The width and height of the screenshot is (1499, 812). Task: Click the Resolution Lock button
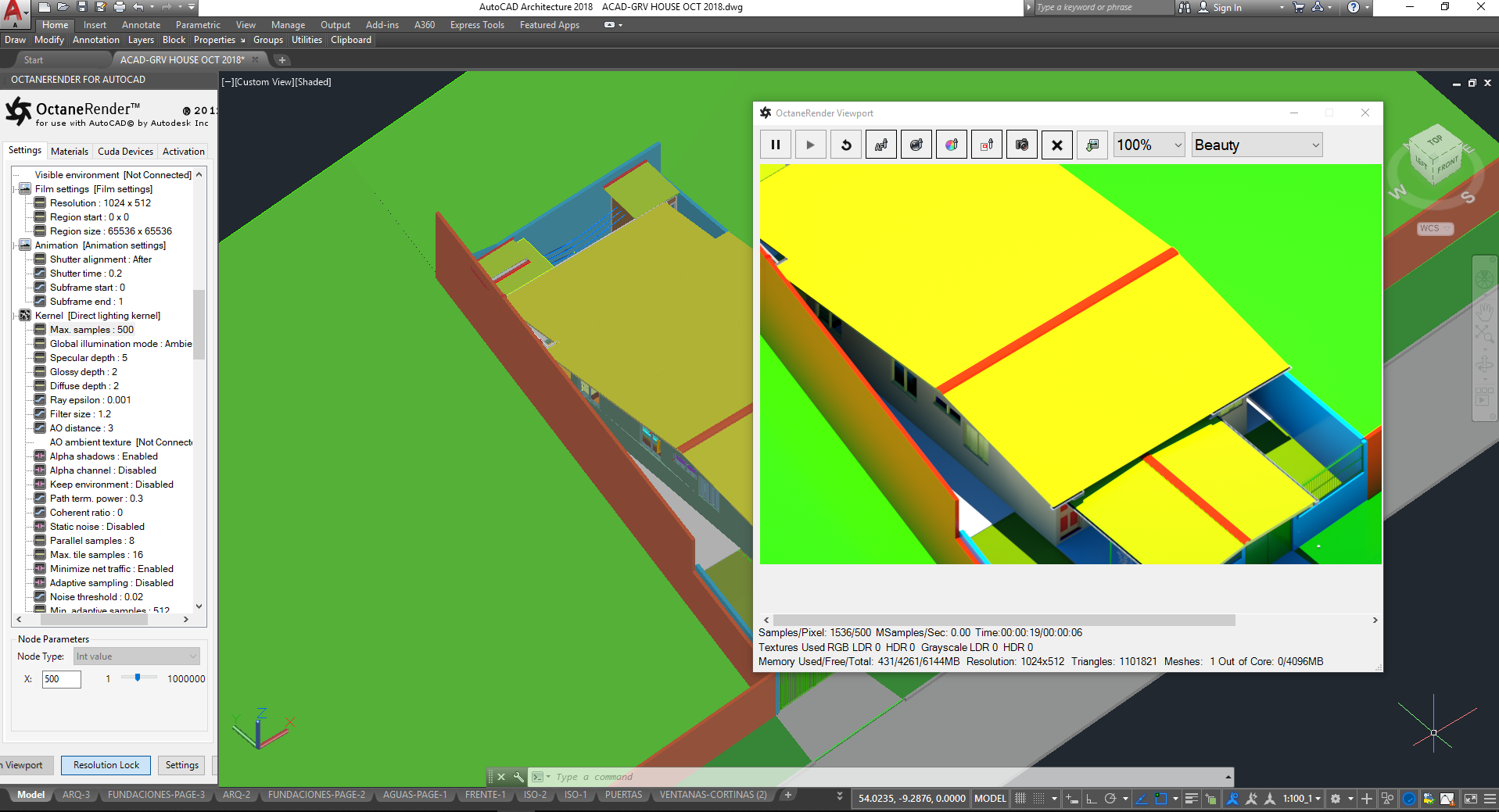click(x=106, y=765)
